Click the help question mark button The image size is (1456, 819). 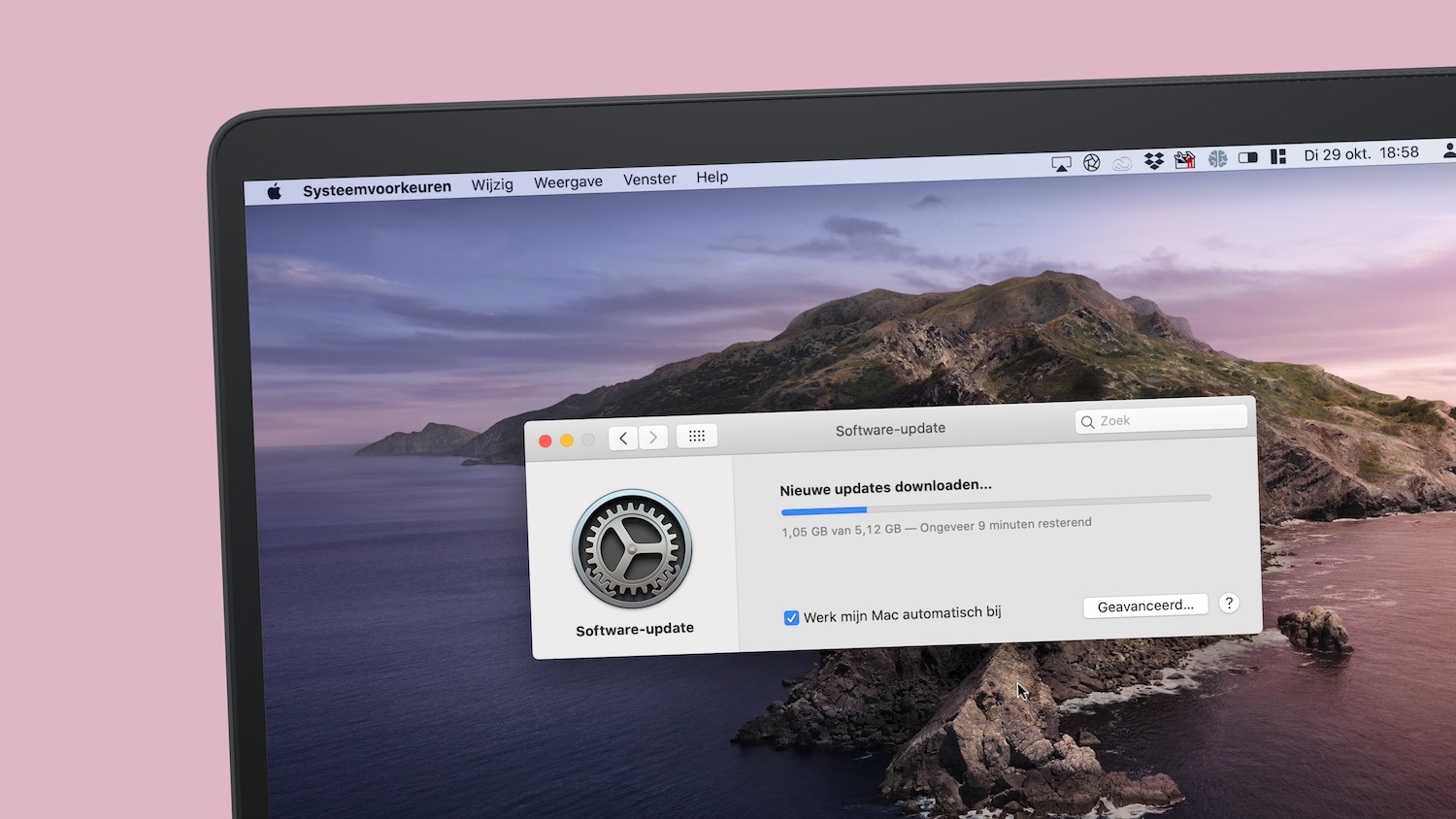[1228, 604]
